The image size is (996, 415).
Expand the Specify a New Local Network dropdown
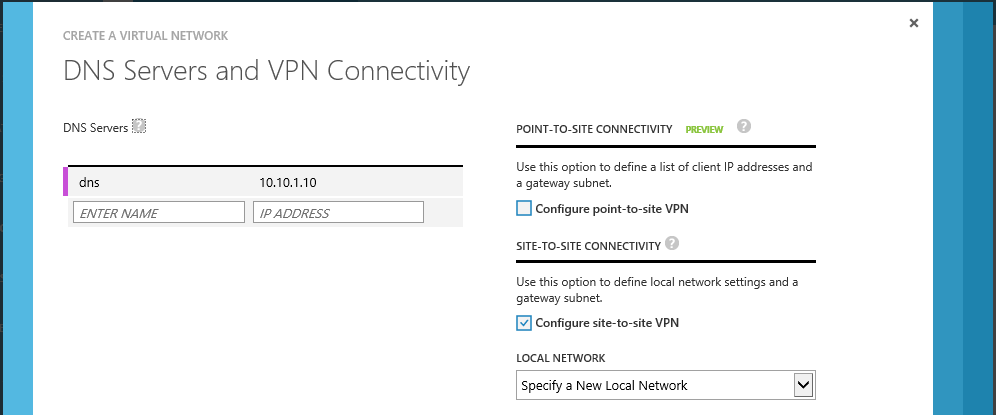click(801, 385)
